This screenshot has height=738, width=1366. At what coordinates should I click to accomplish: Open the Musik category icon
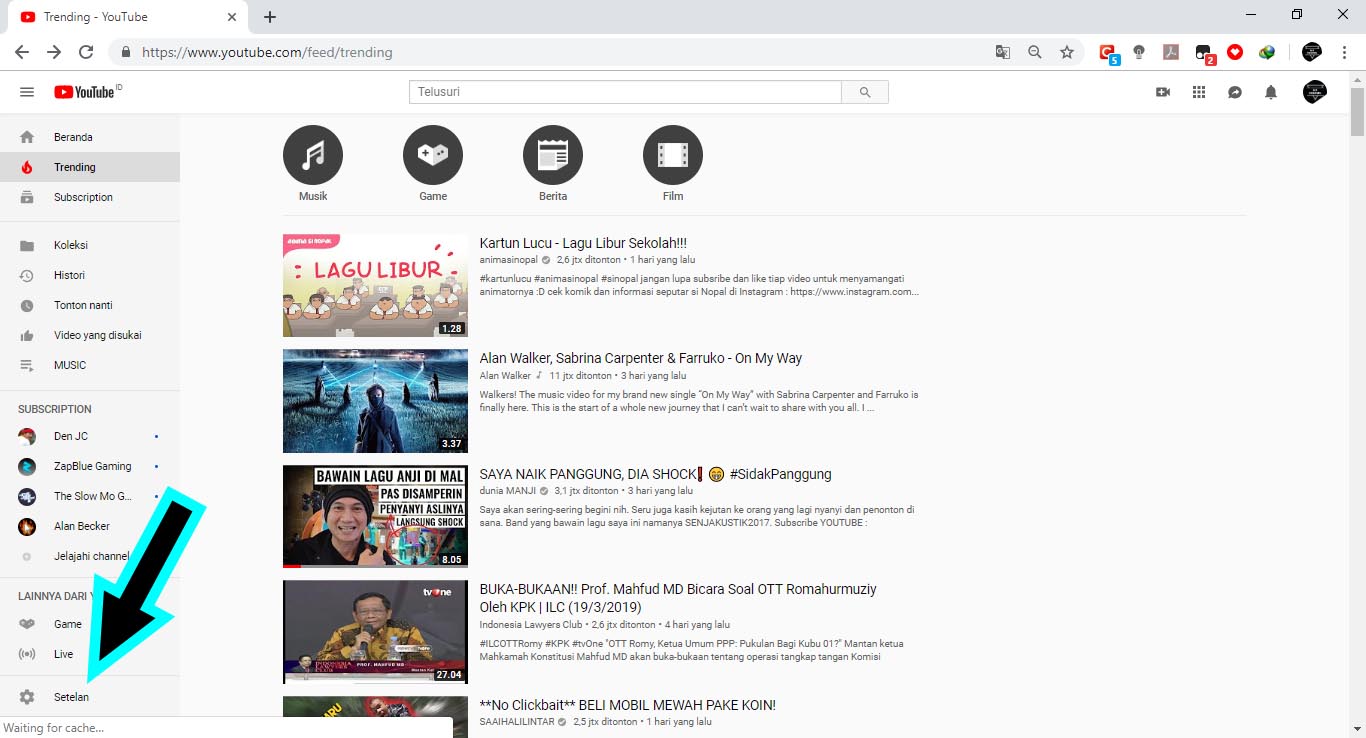pos(313,155)
